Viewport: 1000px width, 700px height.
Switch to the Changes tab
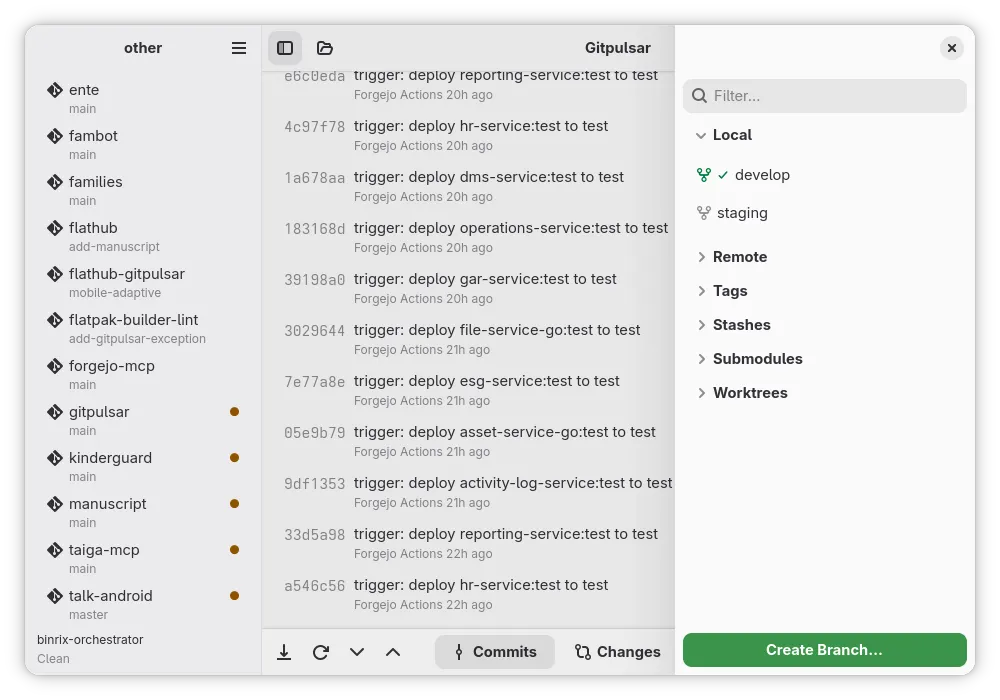tap(617, 652)
